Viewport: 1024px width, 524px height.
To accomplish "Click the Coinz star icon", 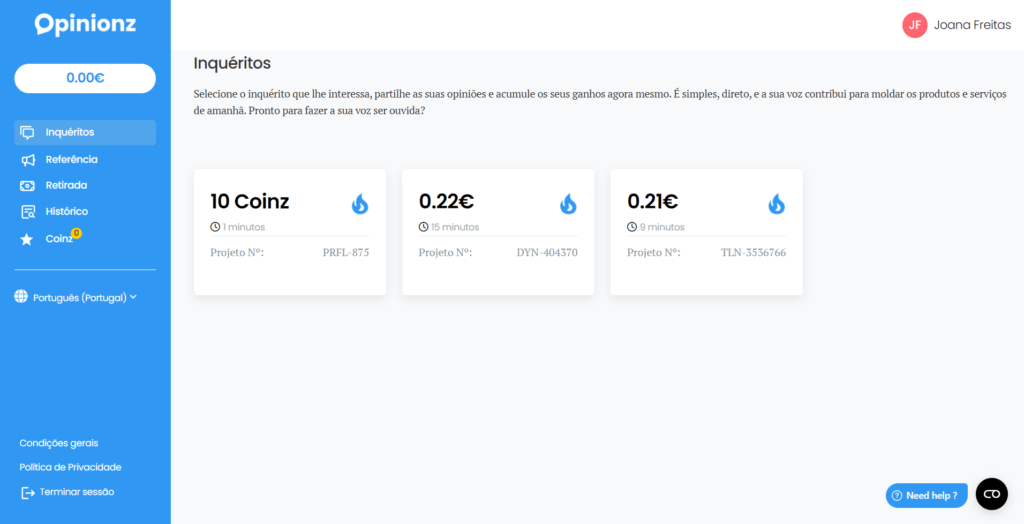I will point(27,240).
